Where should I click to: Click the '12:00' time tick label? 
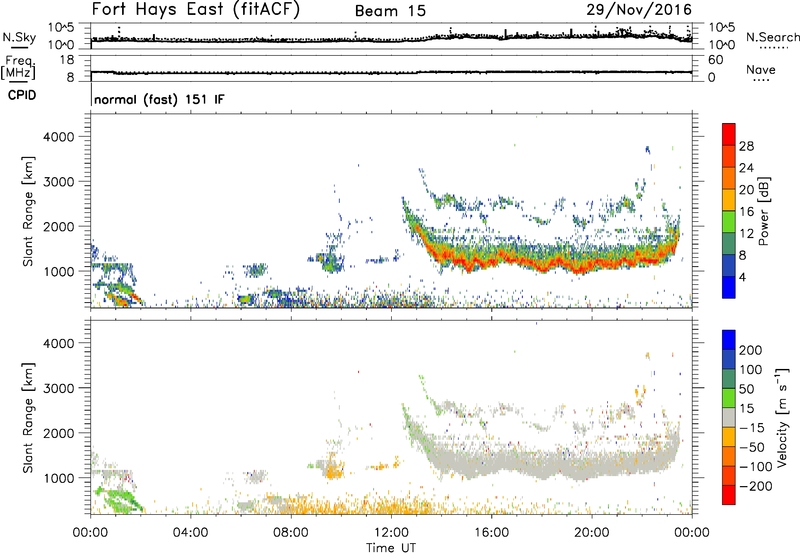391,533
